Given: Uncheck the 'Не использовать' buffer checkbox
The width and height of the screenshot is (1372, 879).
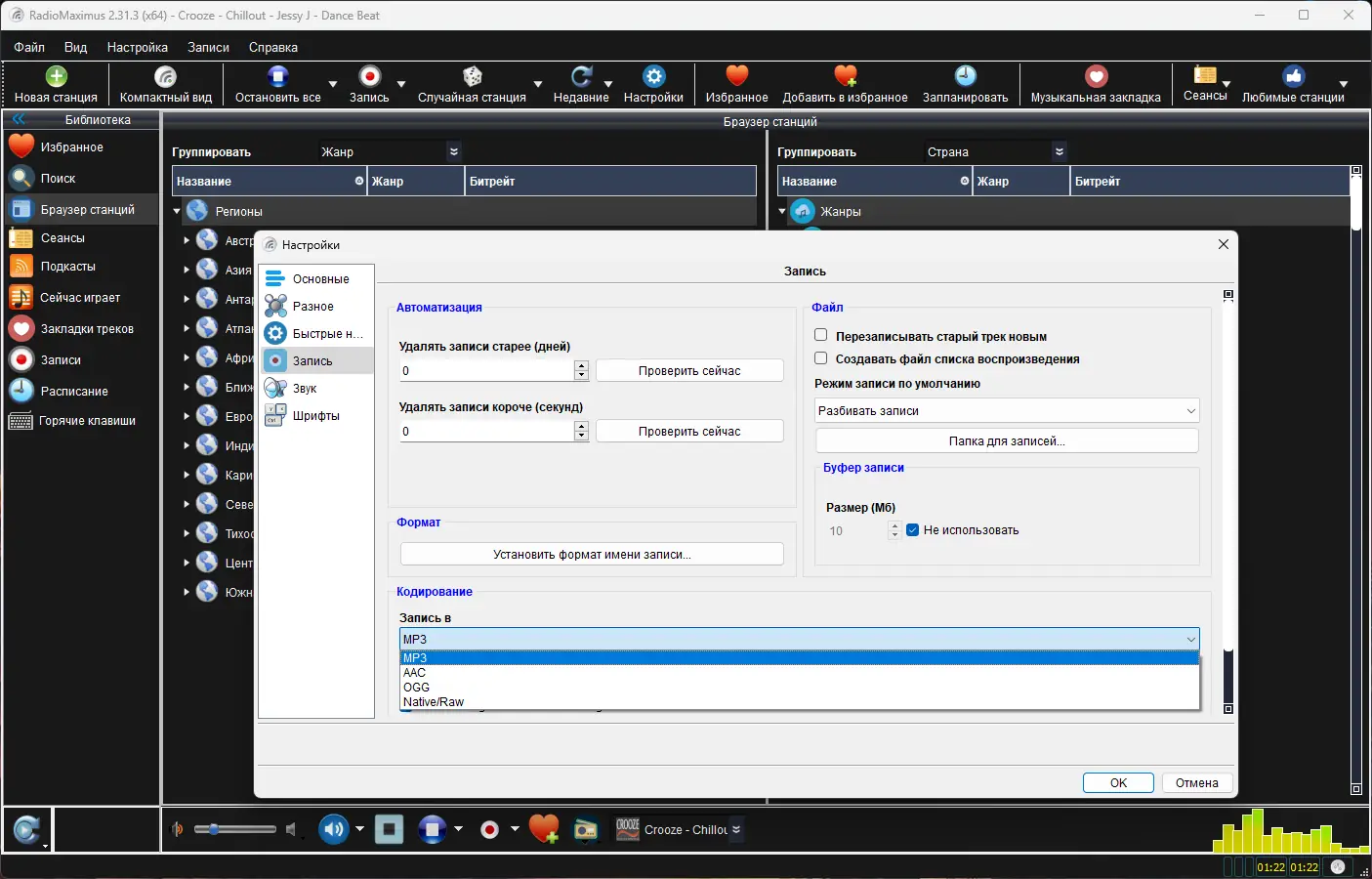Looking at the screenshot, I should [x=913, y=530].
